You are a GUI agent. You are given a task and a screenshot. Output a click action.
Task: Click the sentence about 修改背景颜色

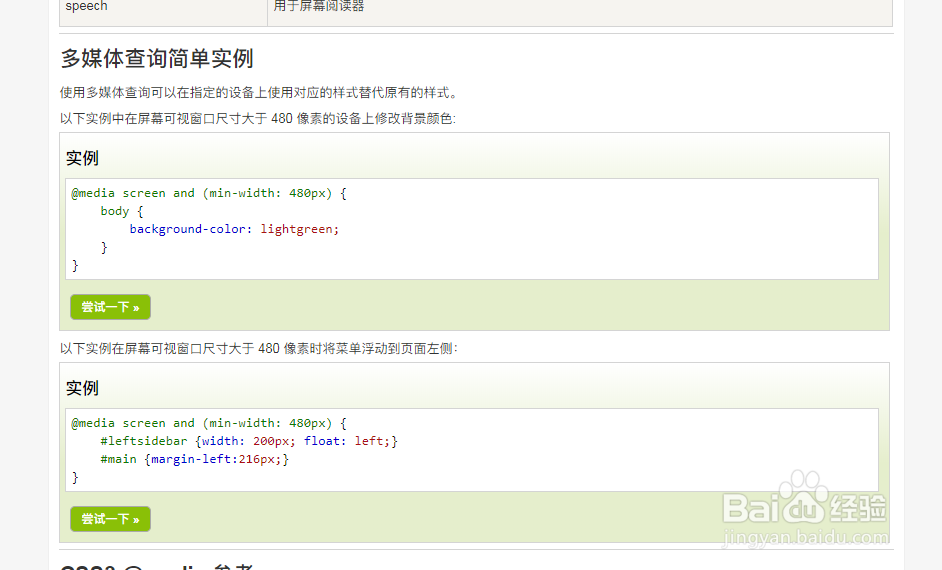257,118
